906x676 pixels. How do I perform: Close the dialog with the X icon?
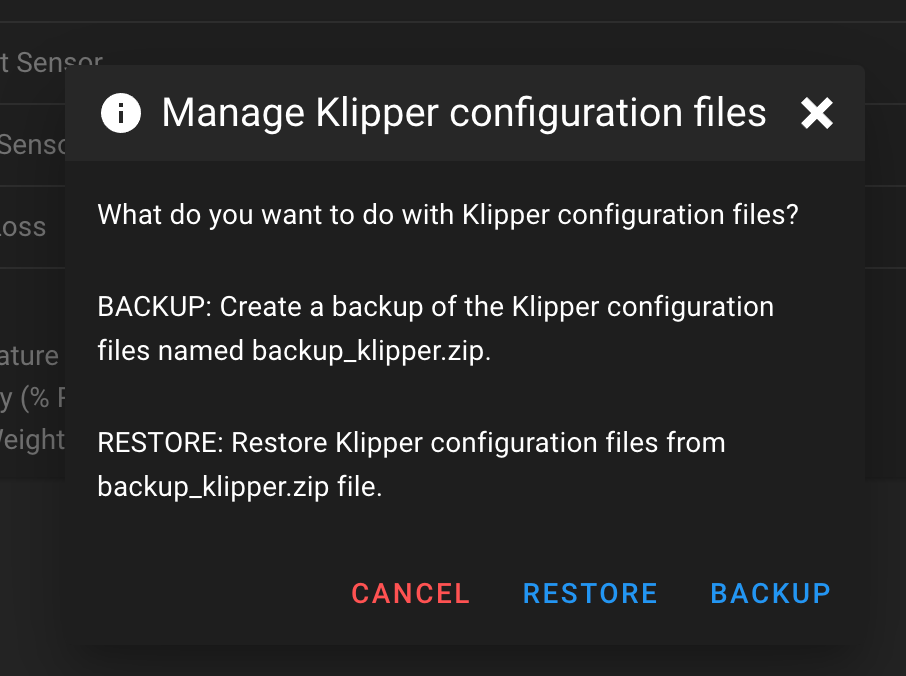tap(816, 113)
